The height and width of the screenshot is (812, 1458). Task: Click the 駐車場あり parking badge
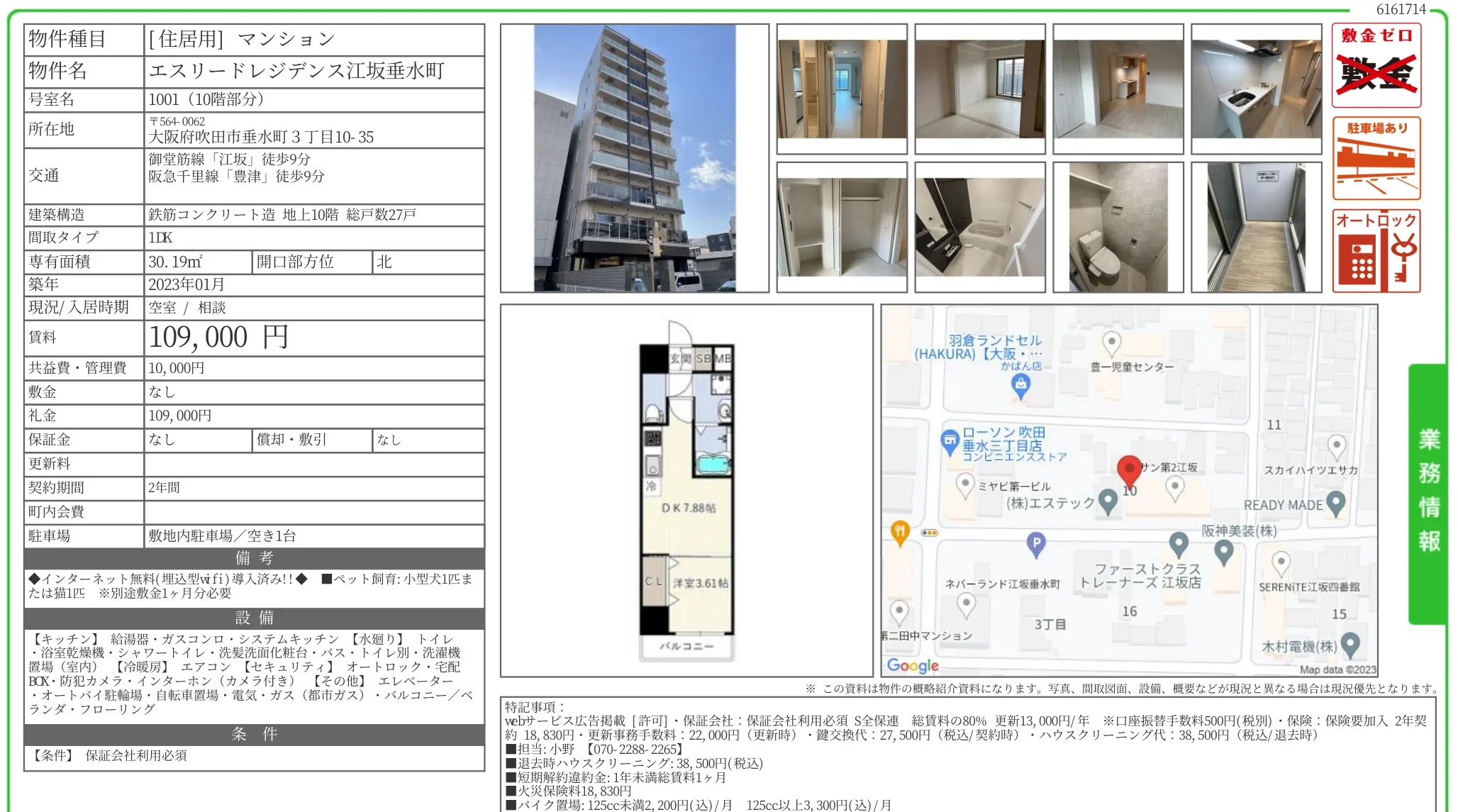(1376, 157)
